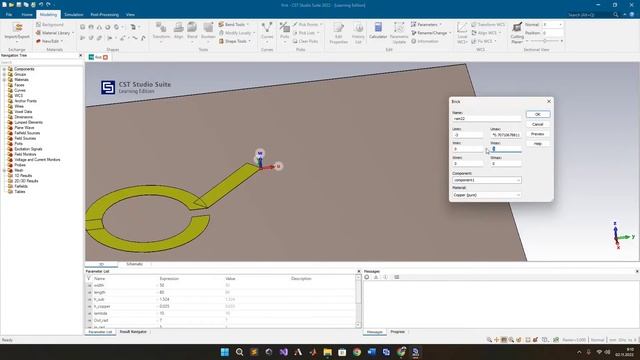Image resolution: width=640 pixels, height=360 pixels.
Task: Expand the Materials tree node
Action: [x=4, y=80]
